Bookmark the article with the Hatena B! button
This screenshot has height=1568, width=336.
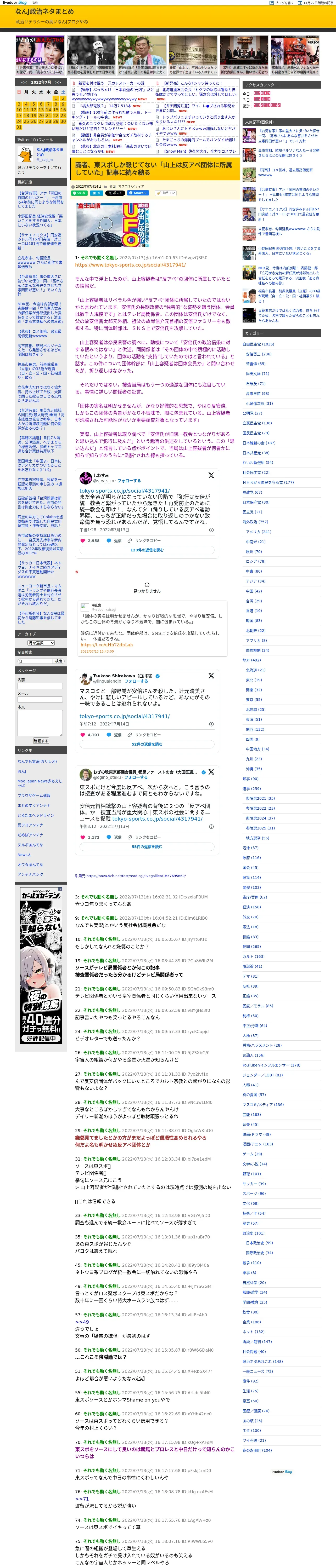tap(96, 193)
